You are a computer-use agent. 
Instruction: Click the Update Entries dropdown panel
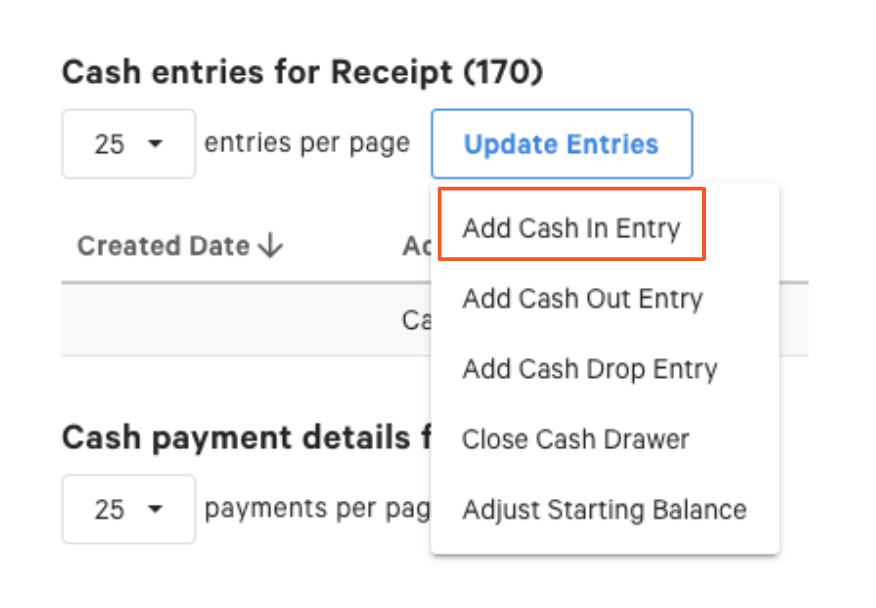pyautogui.click(x=604, y=369)
